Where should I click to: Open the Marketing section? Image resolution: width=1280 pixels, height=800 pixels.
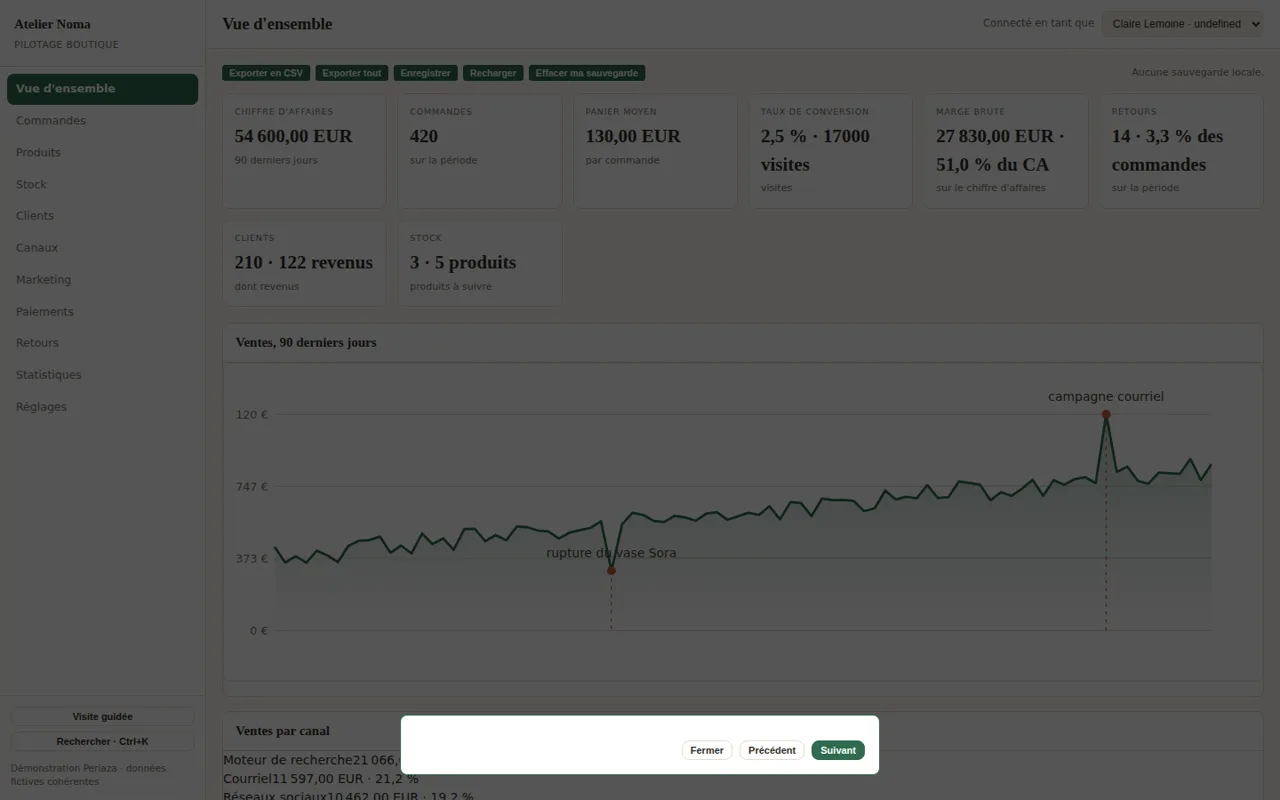[102, 280]
